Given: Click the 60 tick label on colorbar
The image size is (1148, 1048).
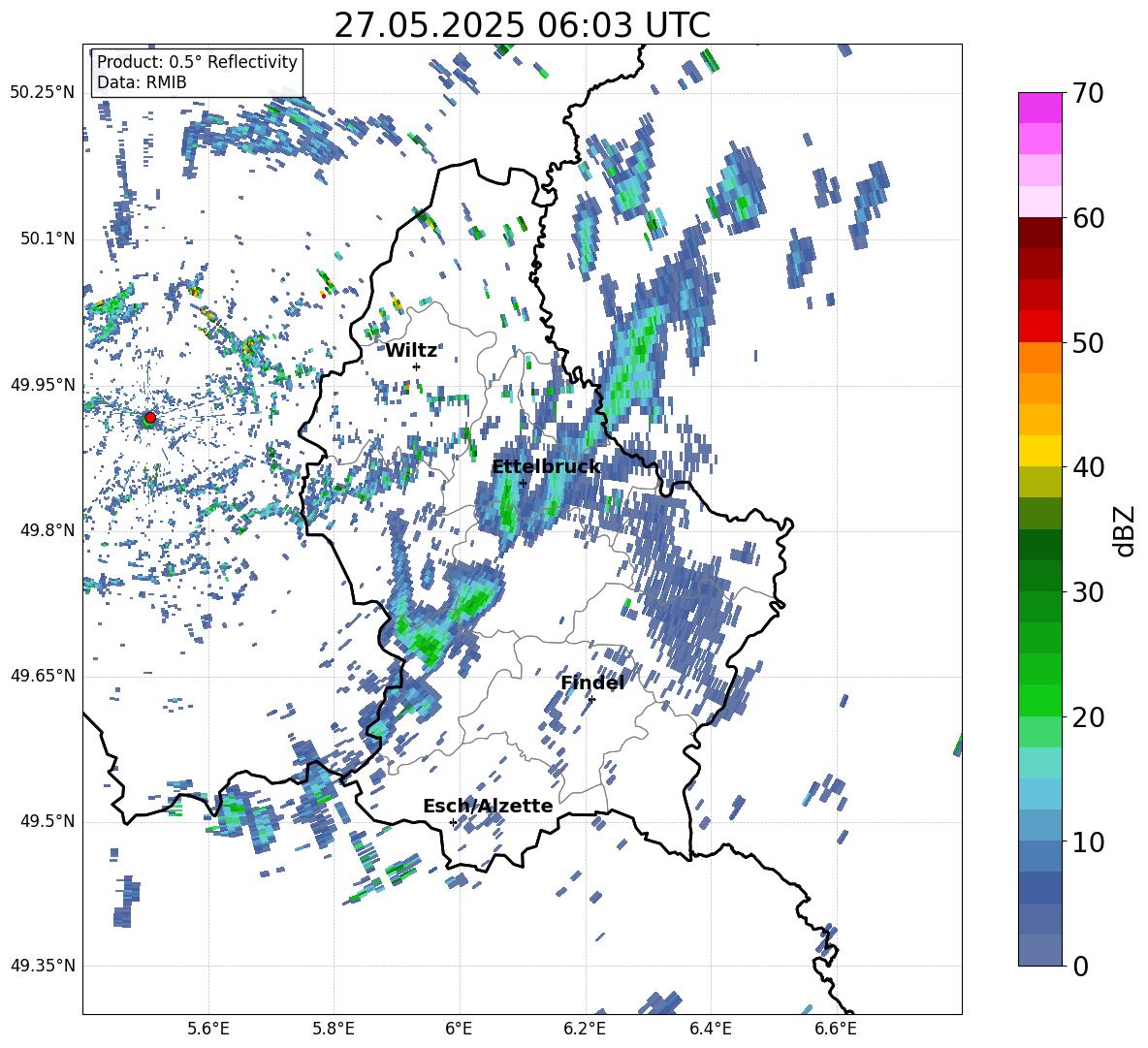Looking at the screenshot, I should tap(1089, 218).
